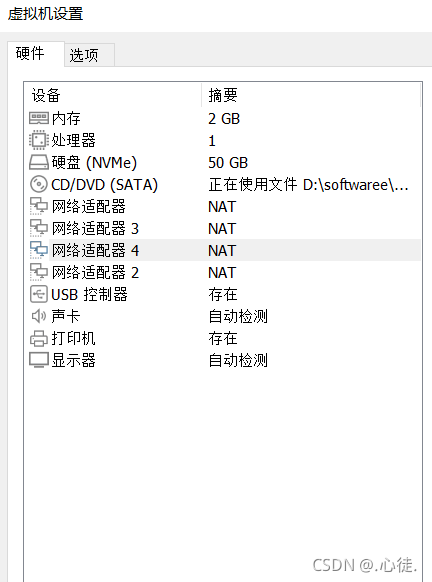This screenshot has width=432, height=582.
Task: Click the 2 GB memory summary
Action: [224, 119]
